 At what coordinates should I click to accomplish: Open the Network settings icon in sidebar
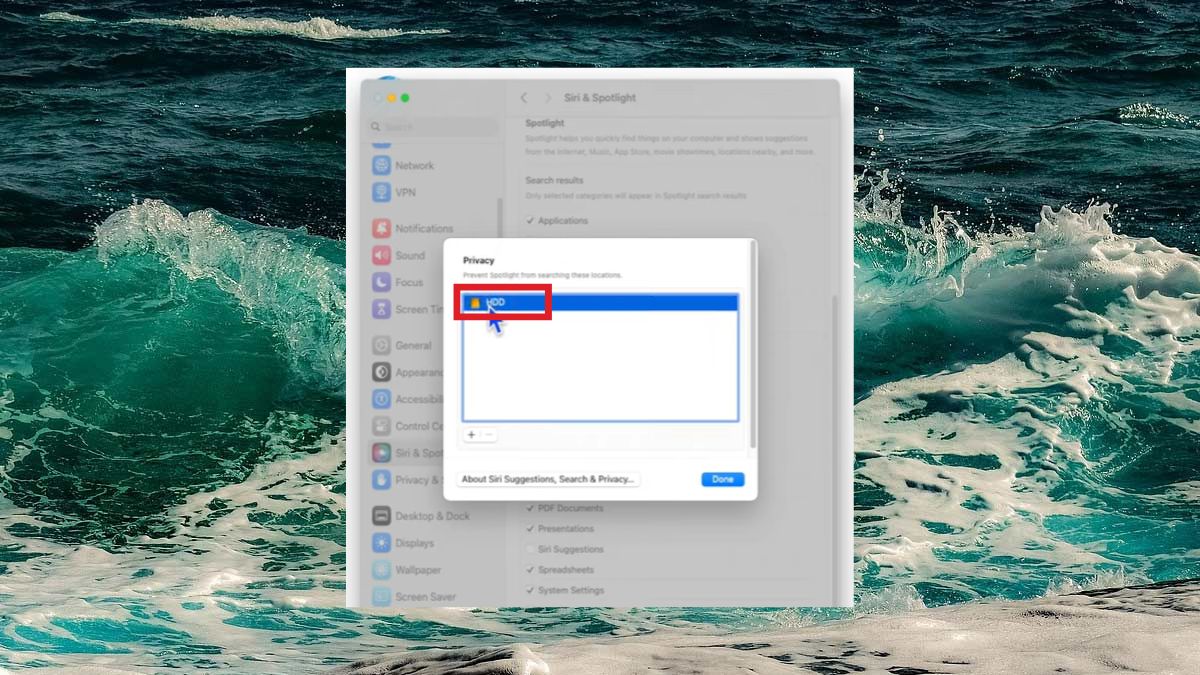(381, 165)
